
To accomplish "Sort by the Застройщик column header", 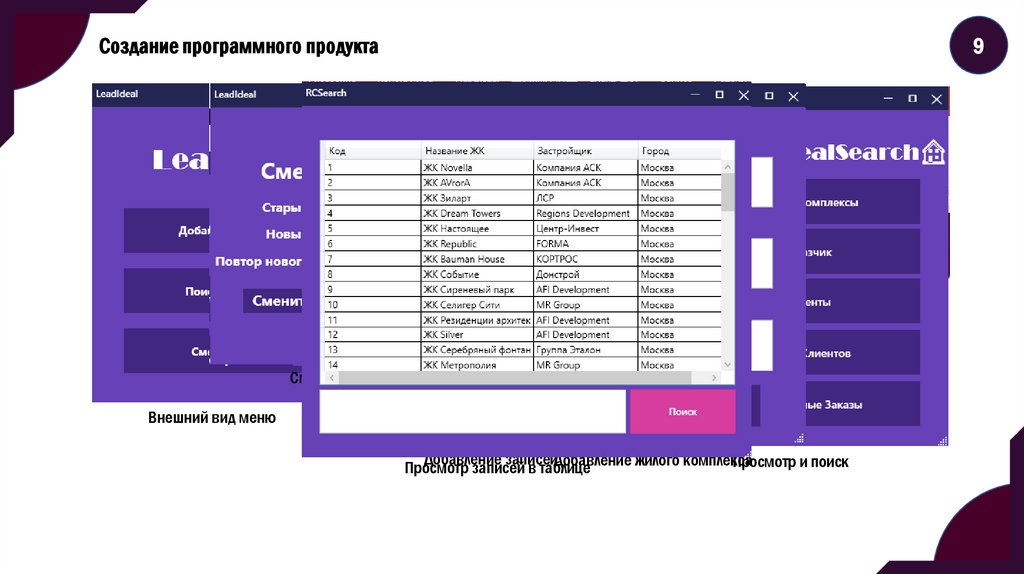I will [586, 151].
